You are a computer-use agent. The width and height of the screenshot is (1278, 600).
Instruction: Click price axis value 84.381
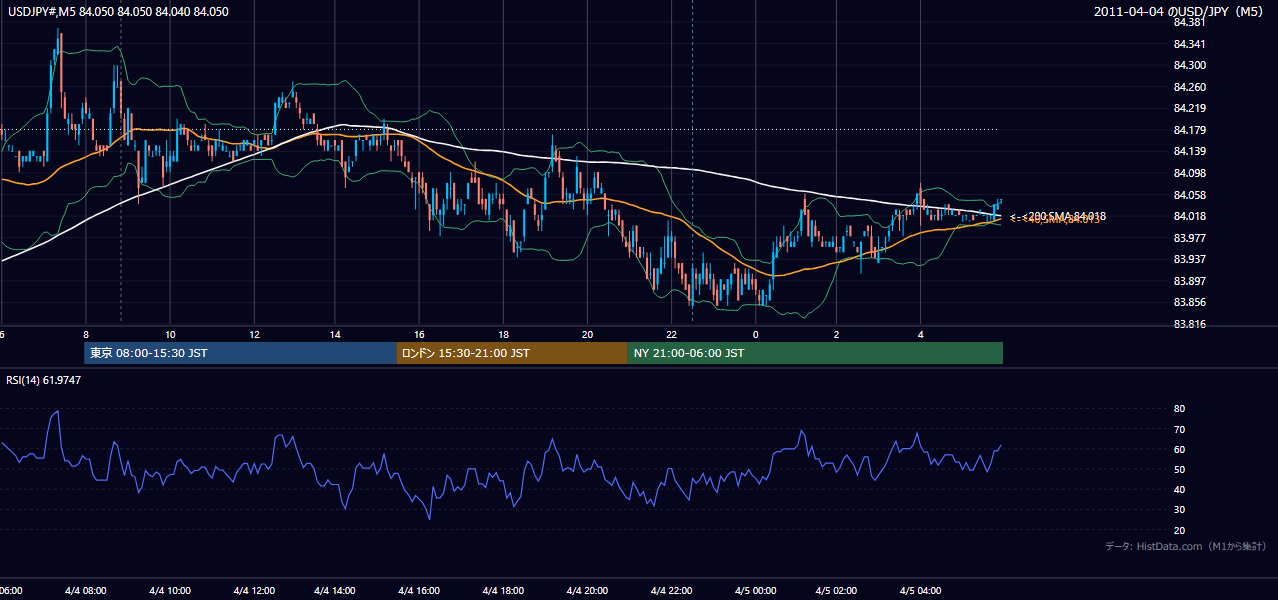coord(1188,22)
